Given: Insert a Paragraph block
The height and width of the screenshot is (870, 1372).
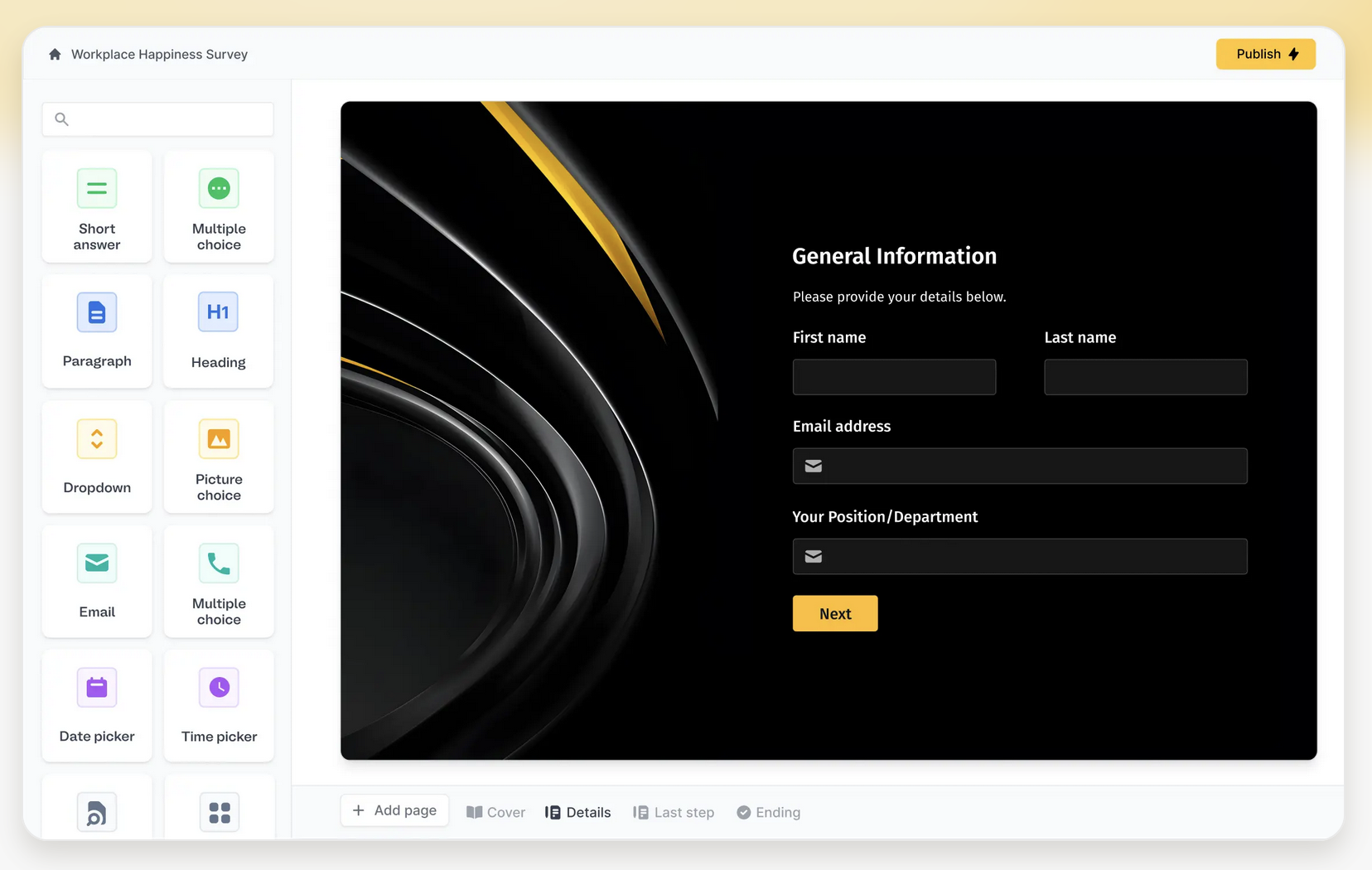Looking at the screenshot, I should 97,331.
